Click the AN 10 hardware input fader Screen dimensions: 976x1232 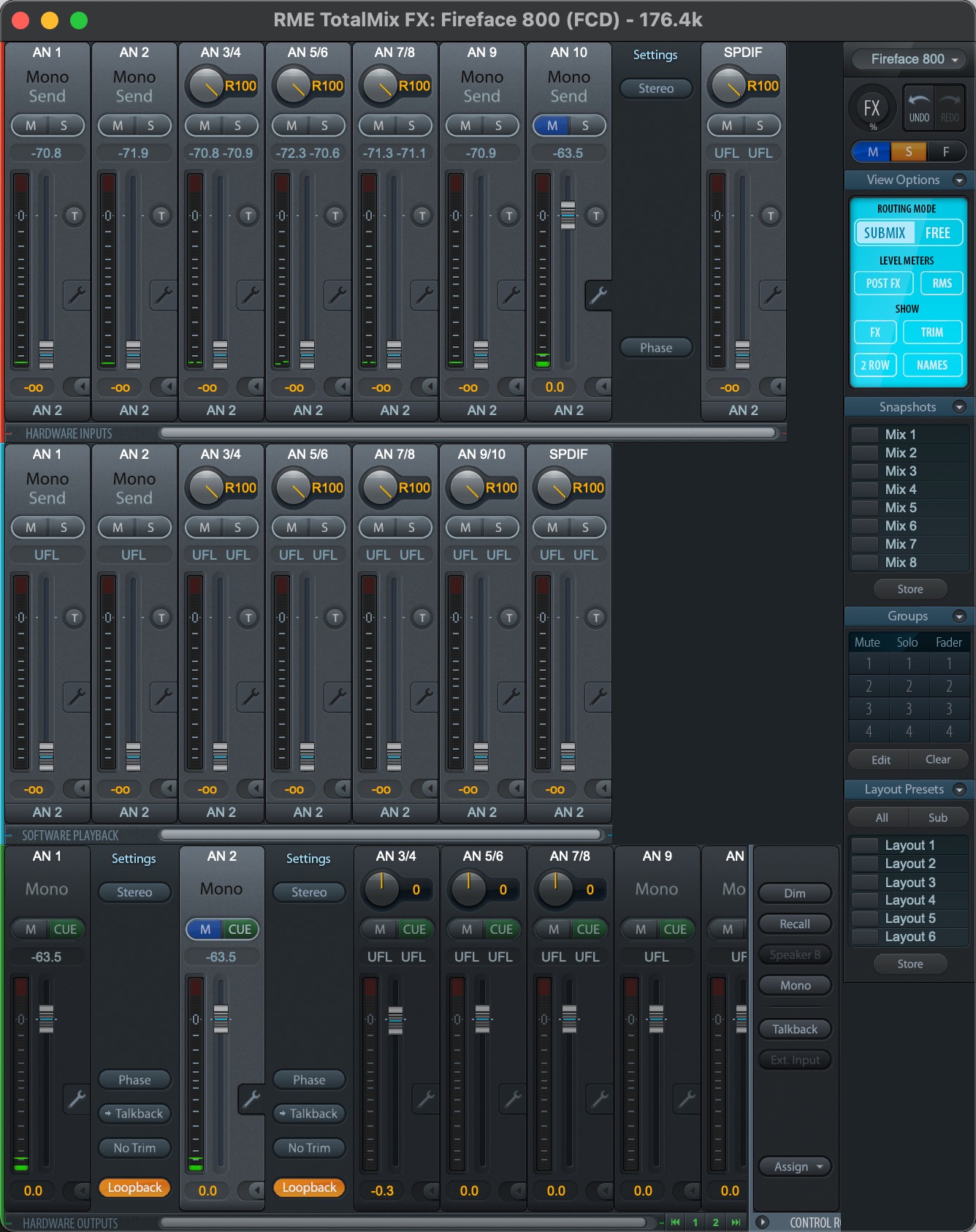point(568,215)
